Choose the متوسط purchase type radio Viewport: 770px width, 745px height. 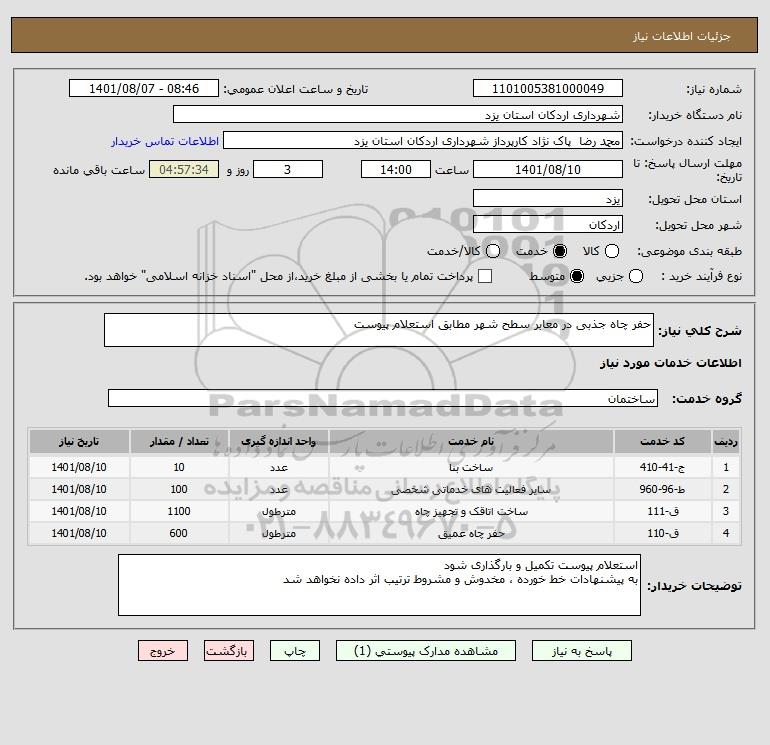tap(577, 276)
